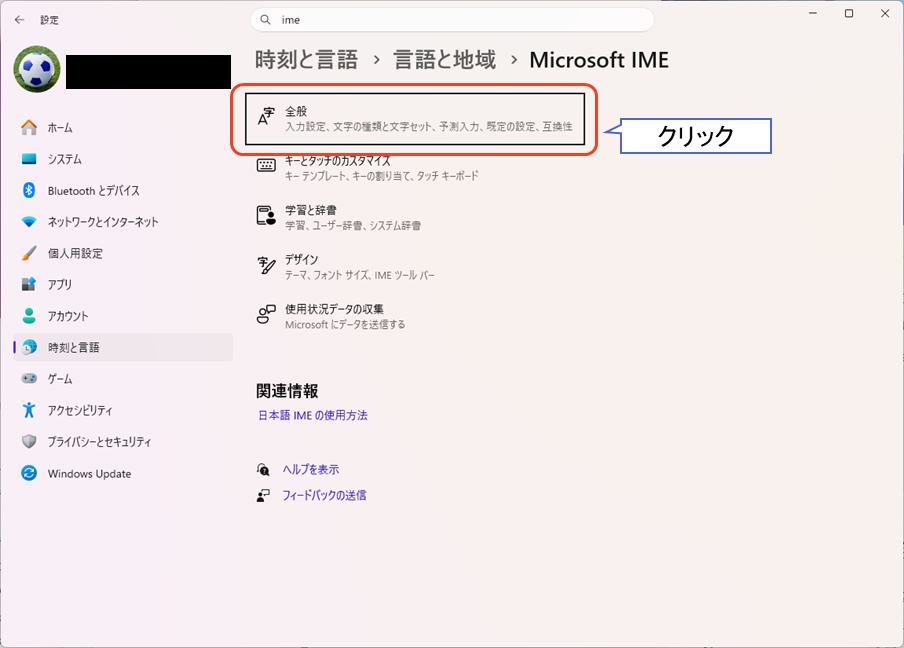Click the アクセシビリティ figure icon
The height and width of the screenshot is (648, 904).
(x=29, y=410)
